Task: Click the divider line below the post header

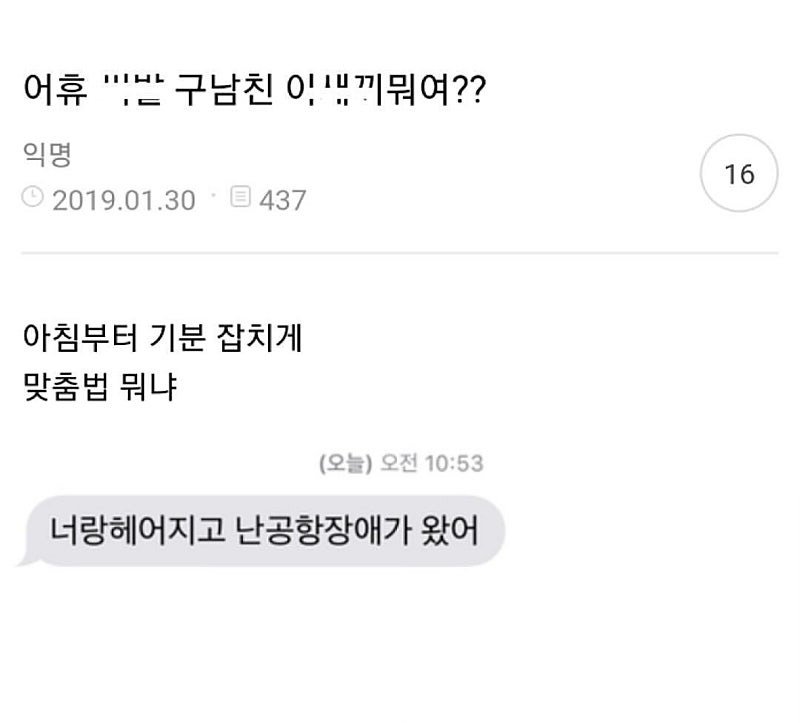Action: coord(400,252)
